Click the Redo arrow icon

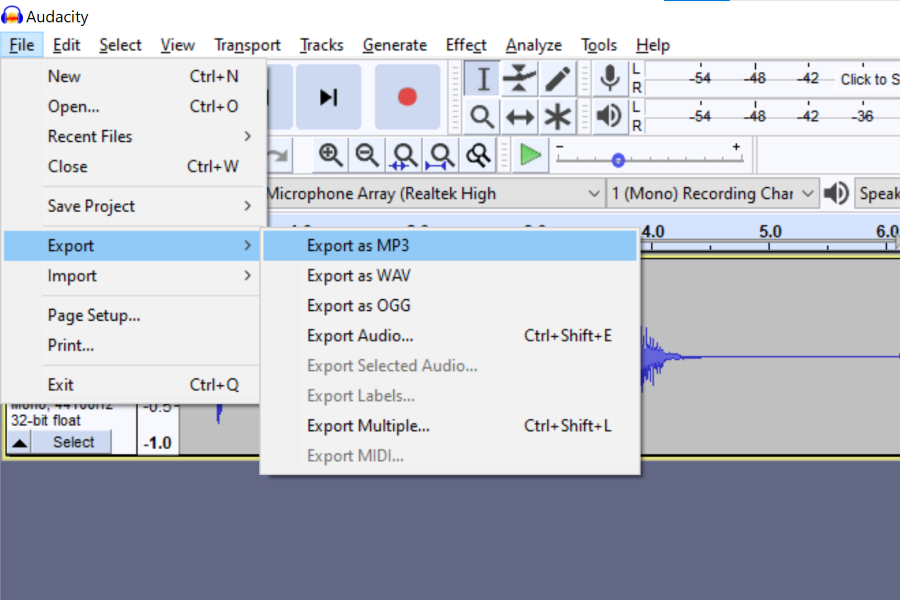pos(280,155)
